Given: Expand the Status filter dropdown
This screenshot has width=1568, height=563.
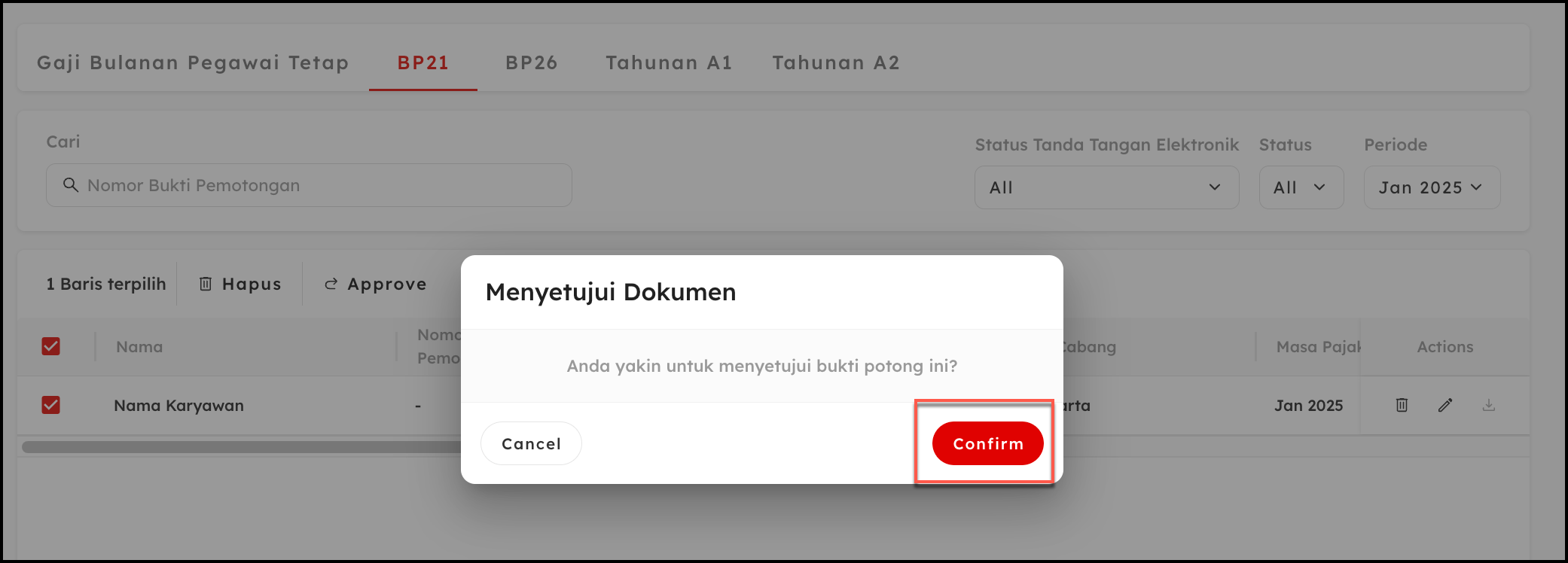Looking at the screenshot, I should 1301,187.
